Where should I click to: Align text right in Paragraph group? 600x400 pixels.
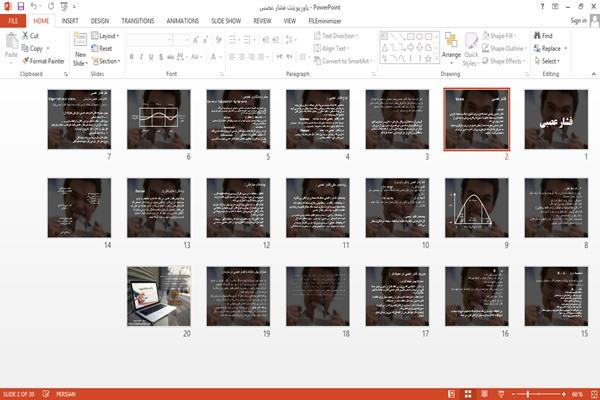tap(251, 57)
